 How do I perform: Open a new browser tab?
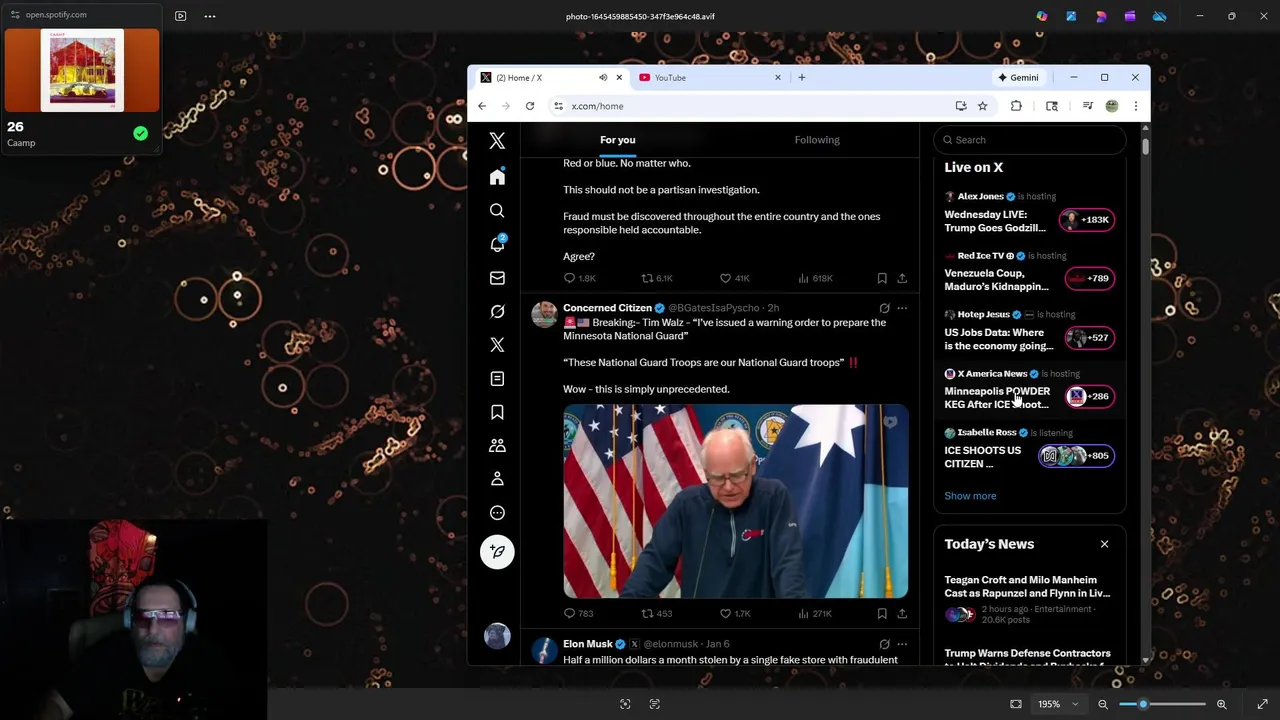801,77
